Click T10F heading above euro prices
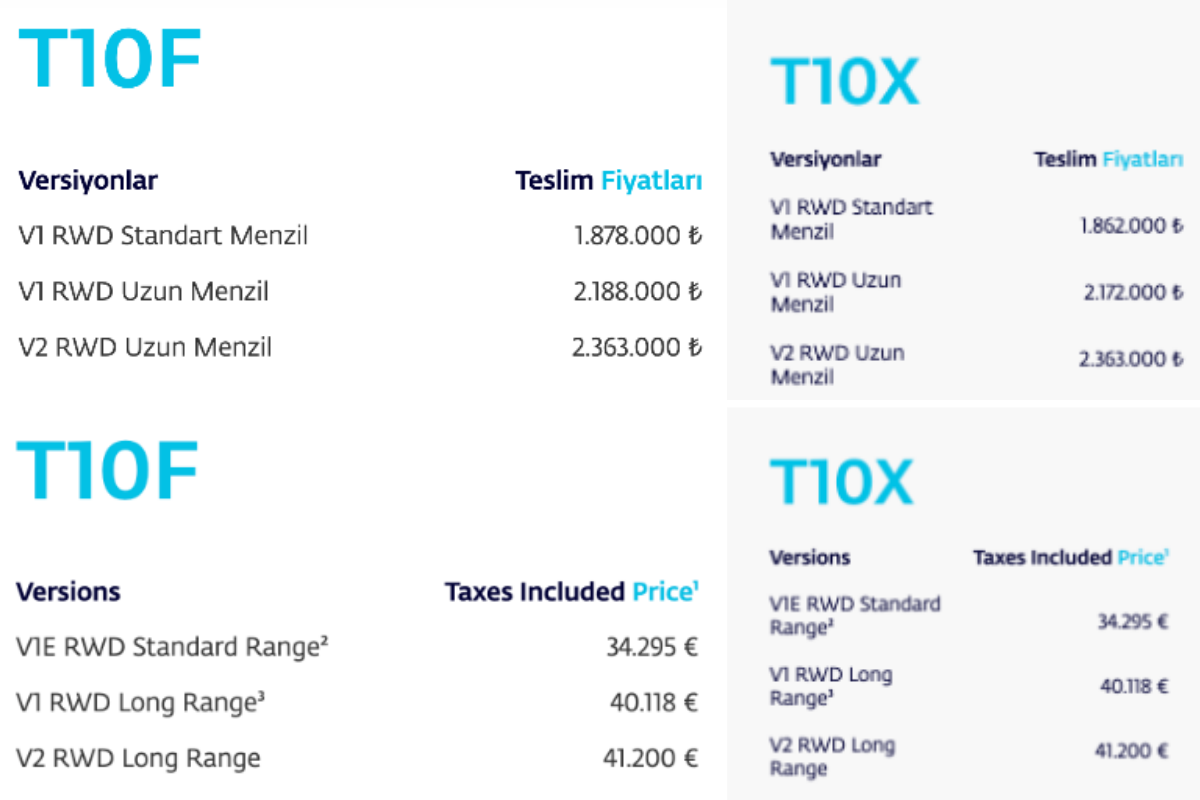 click(108, 471)
